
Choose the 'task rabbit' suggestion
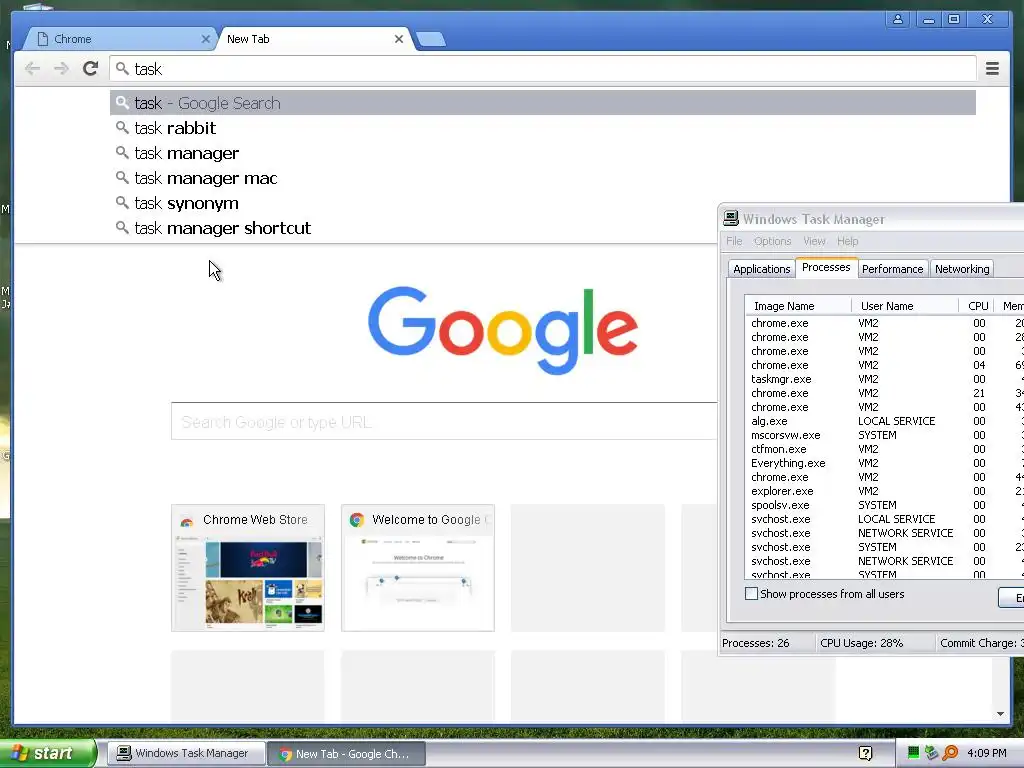[543, 128]
